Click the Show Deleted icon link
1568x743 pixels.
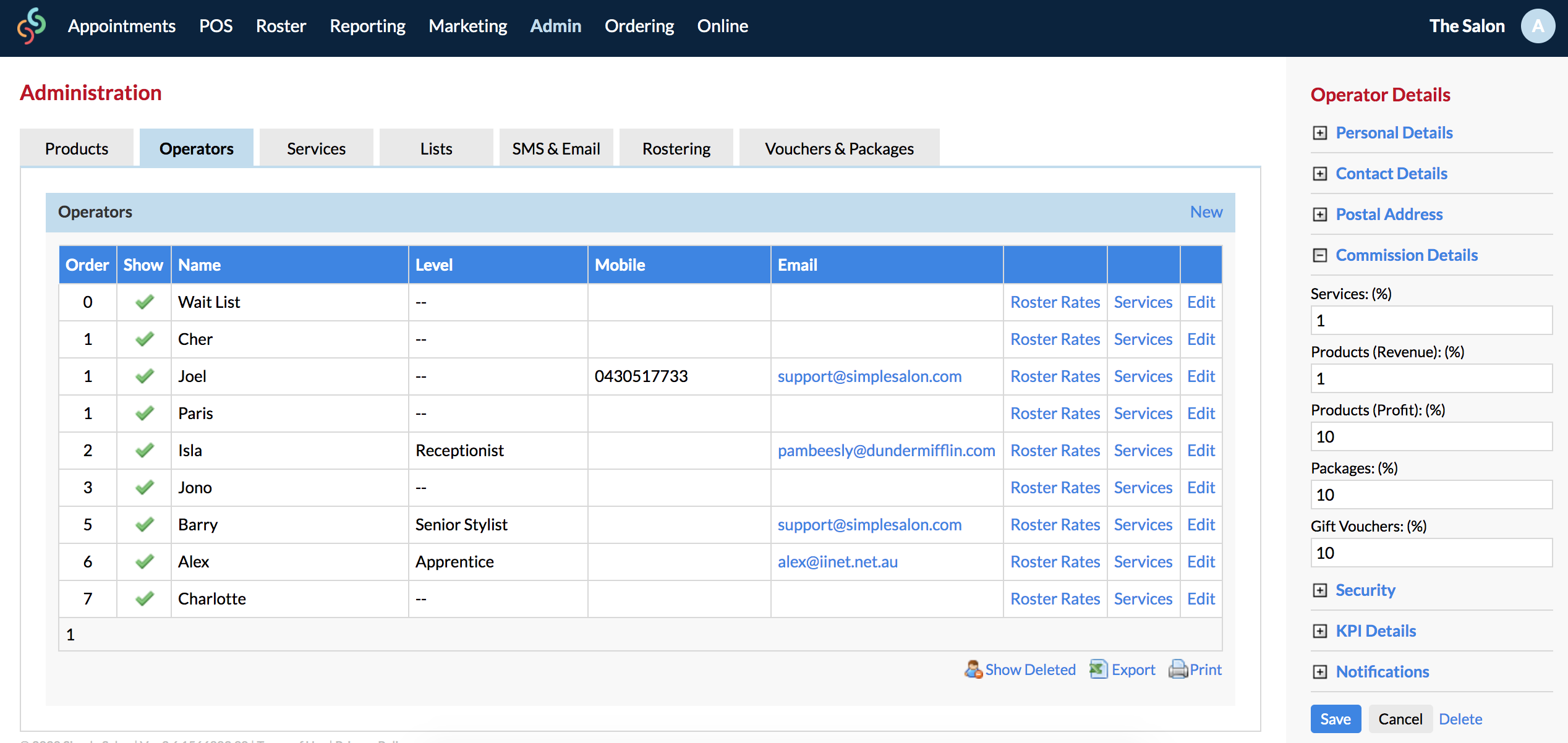(973, 669)
